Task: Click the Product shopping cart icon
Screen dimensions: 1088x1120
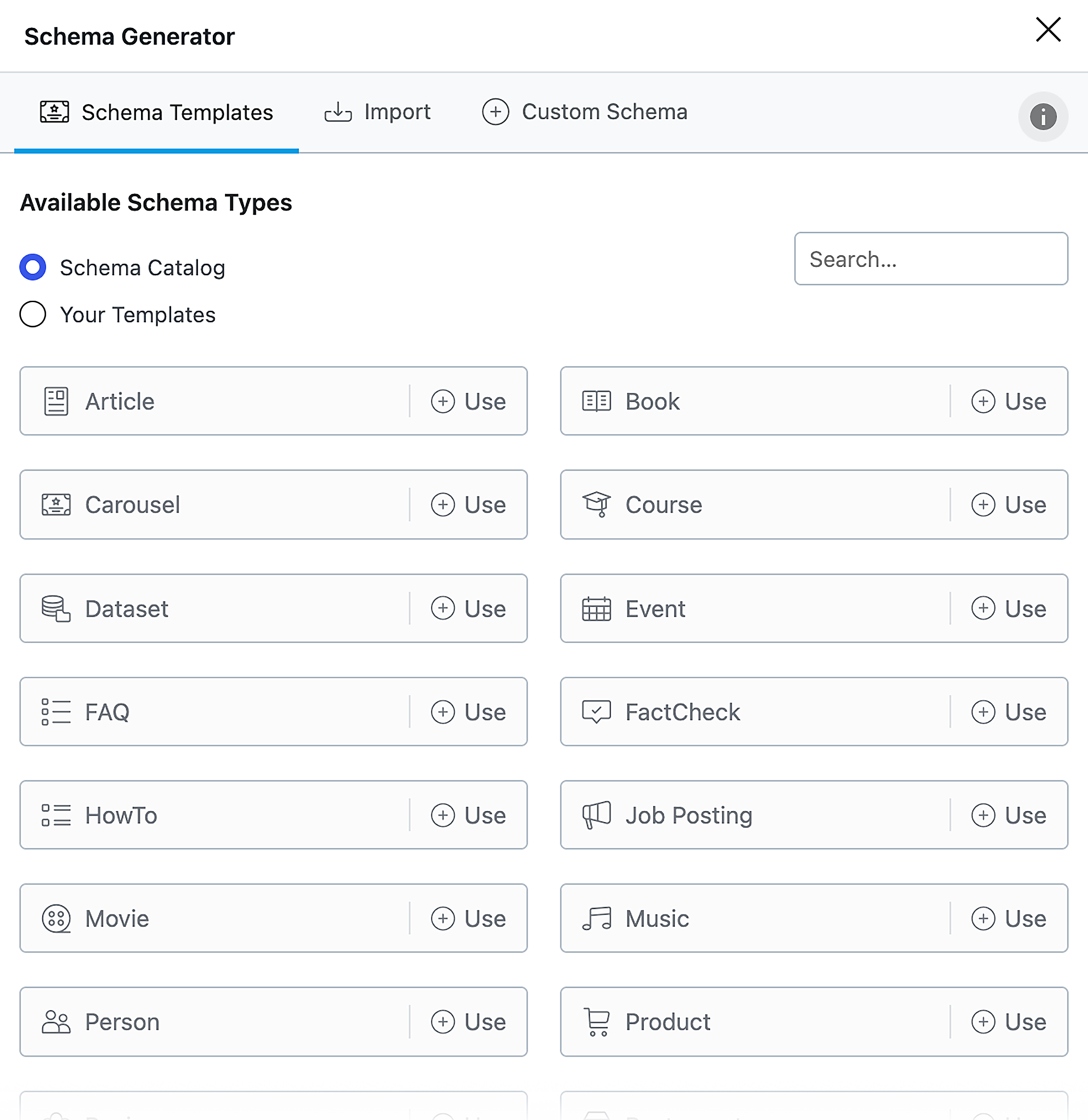Action: coord(596,1022)
